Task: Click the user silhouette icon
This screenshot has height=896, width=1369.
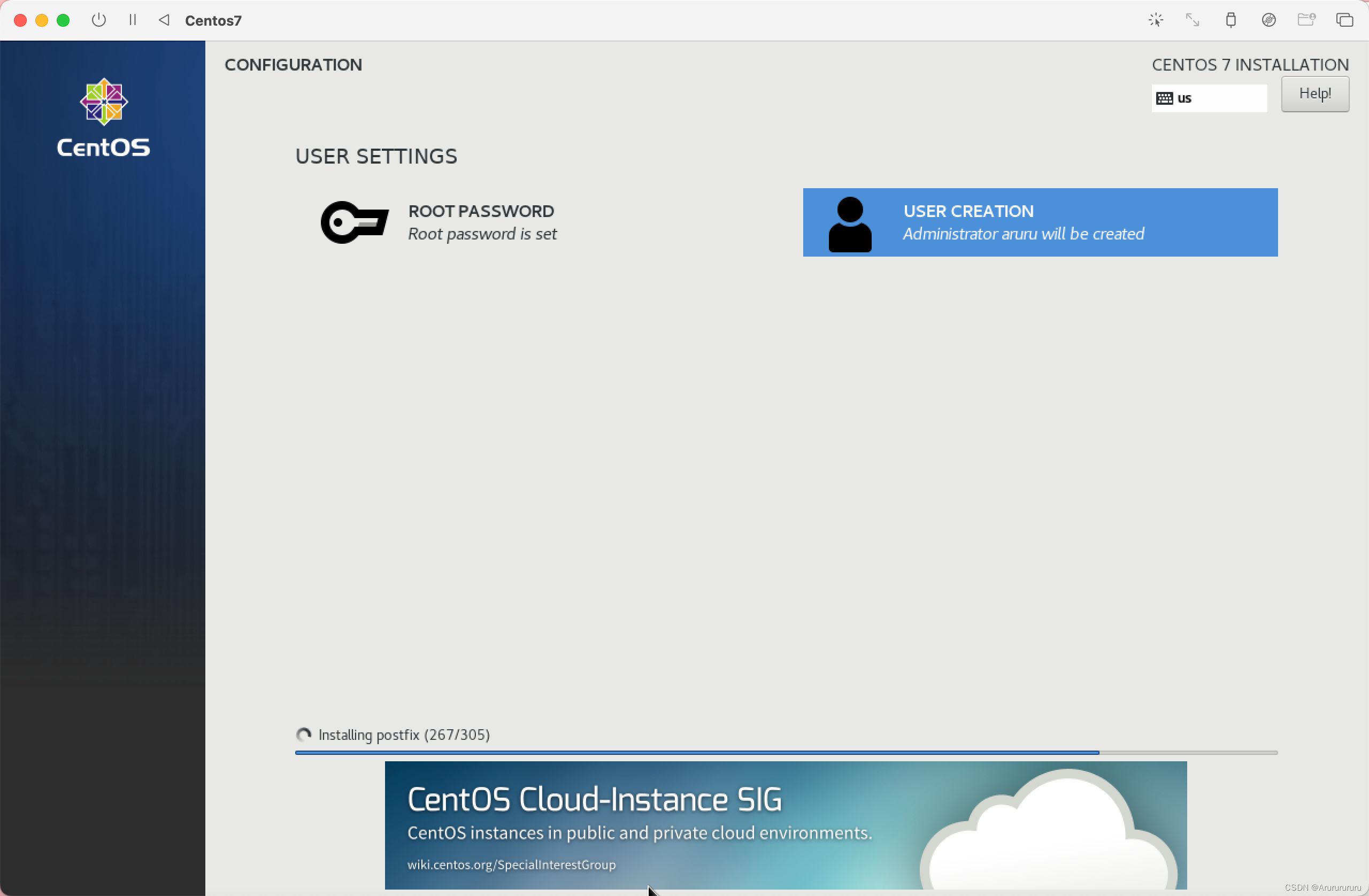Action: point(850,225)
